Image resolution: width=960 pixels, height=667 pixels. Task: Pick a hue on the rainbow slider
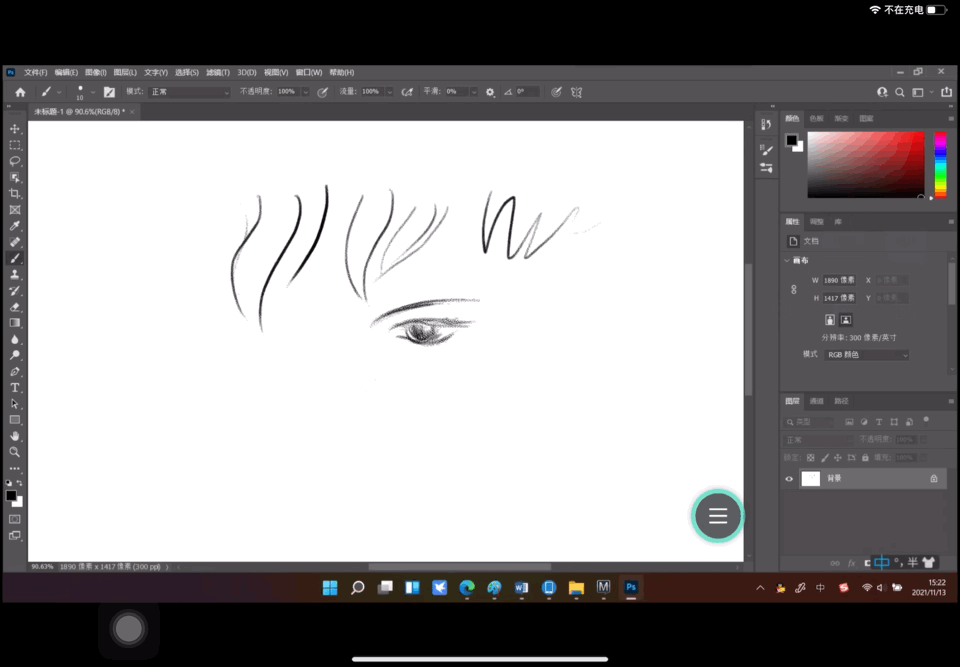point(940,165)
